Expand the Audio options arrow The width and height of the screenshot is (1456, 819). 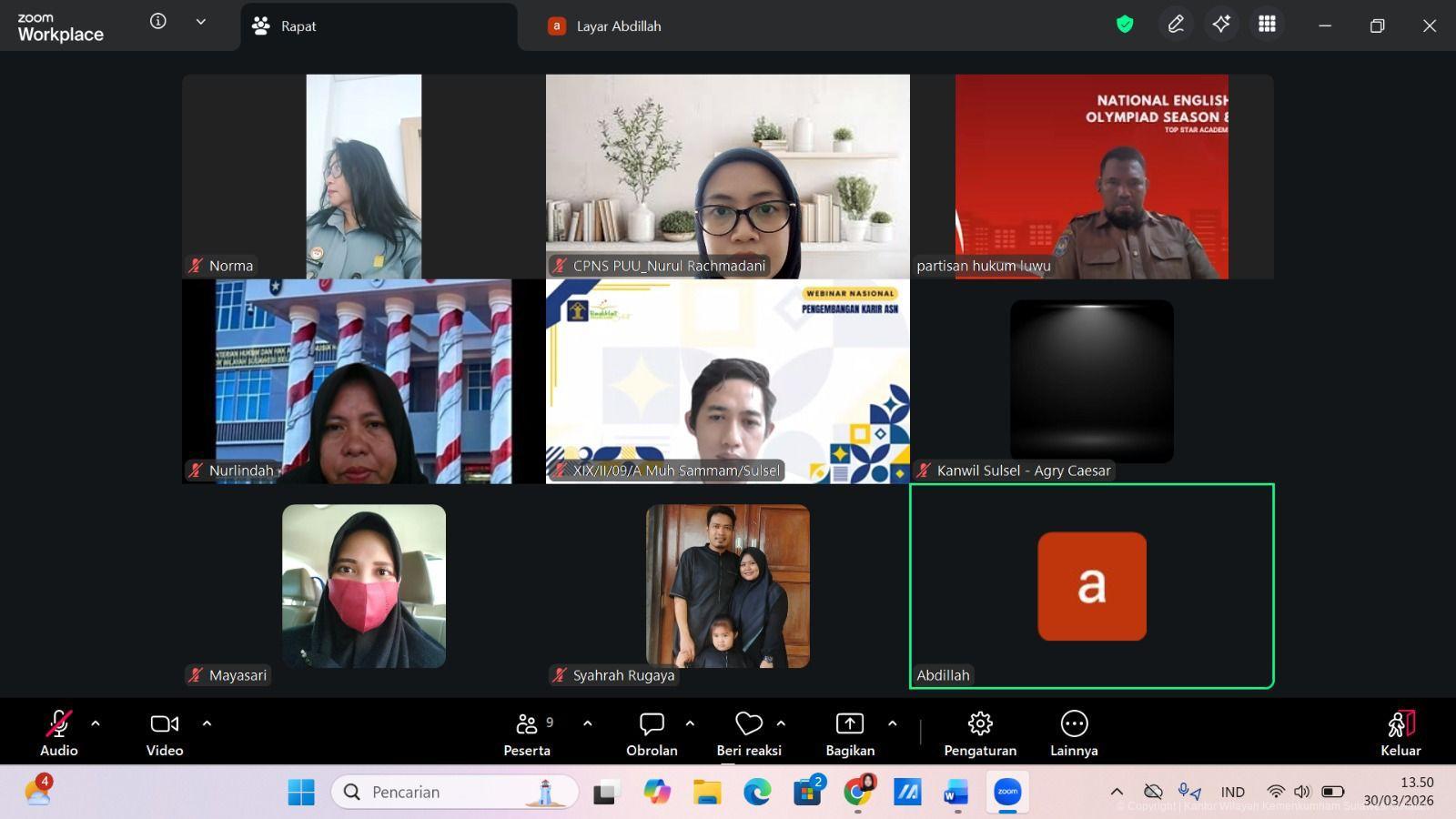click(x=96, y=723)
